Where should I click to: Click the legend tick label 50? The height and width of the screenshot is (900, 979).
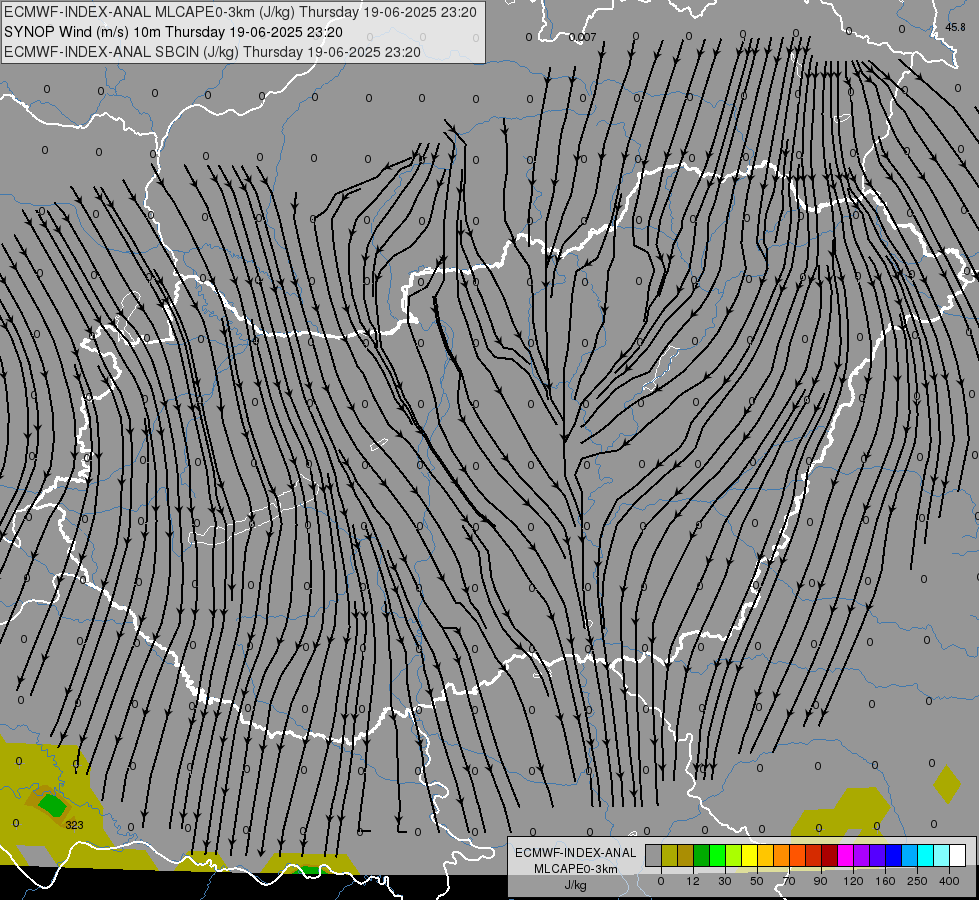[757, 881]
